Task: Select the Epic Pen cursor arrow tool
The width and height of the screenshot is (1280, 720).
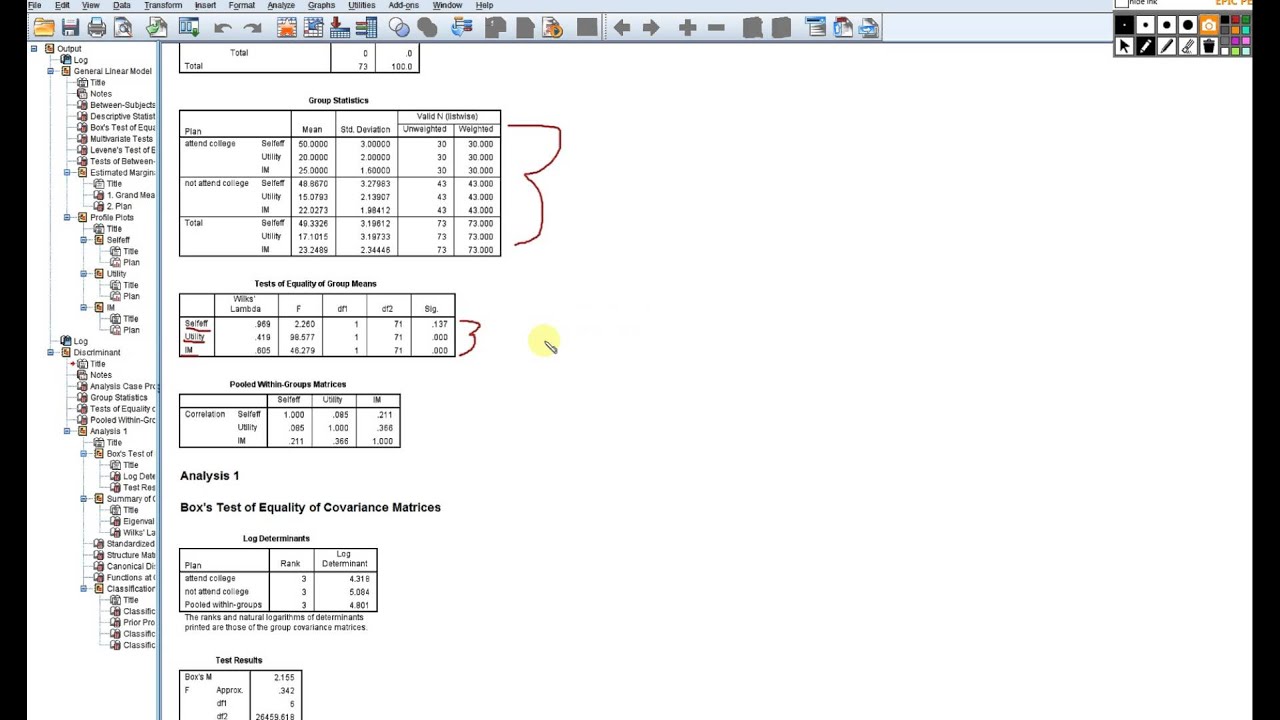Action: click(x=1124, y=46)
